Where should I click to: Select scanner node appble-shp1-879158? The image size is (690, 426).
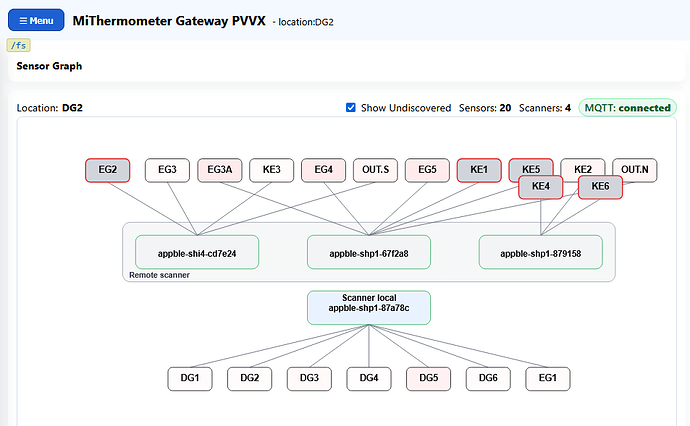(x=540, y=252)
